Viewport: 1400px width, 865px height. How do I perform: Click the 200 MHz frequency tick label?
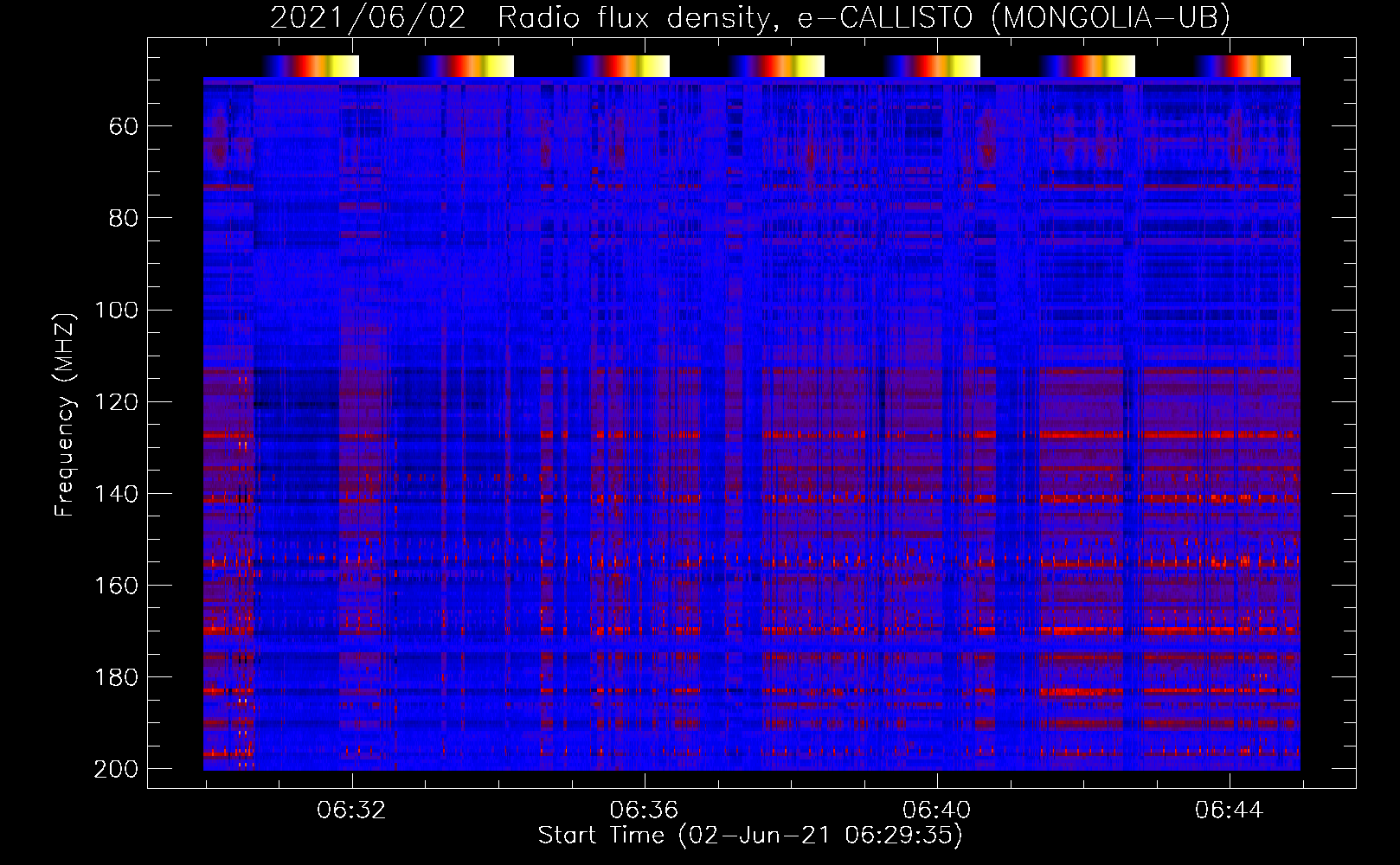point(117,769)
